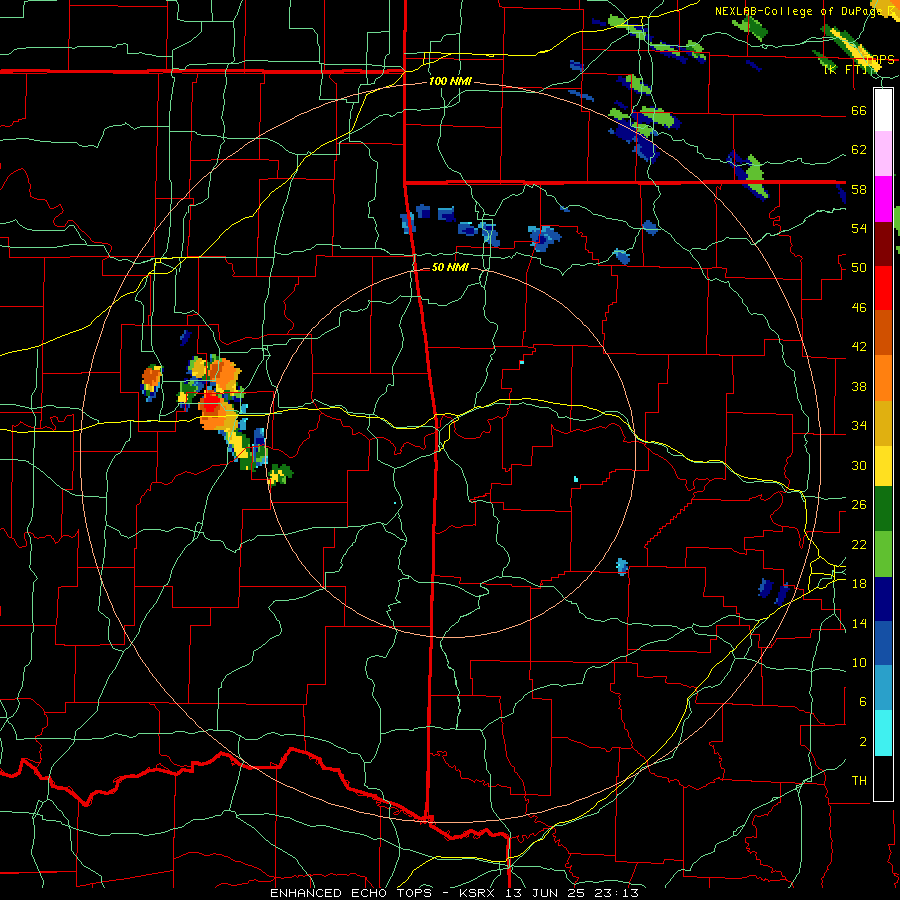Screen dimensions: 900x900
Task: Click the "54" scale label
Action: tap(859, 228)
